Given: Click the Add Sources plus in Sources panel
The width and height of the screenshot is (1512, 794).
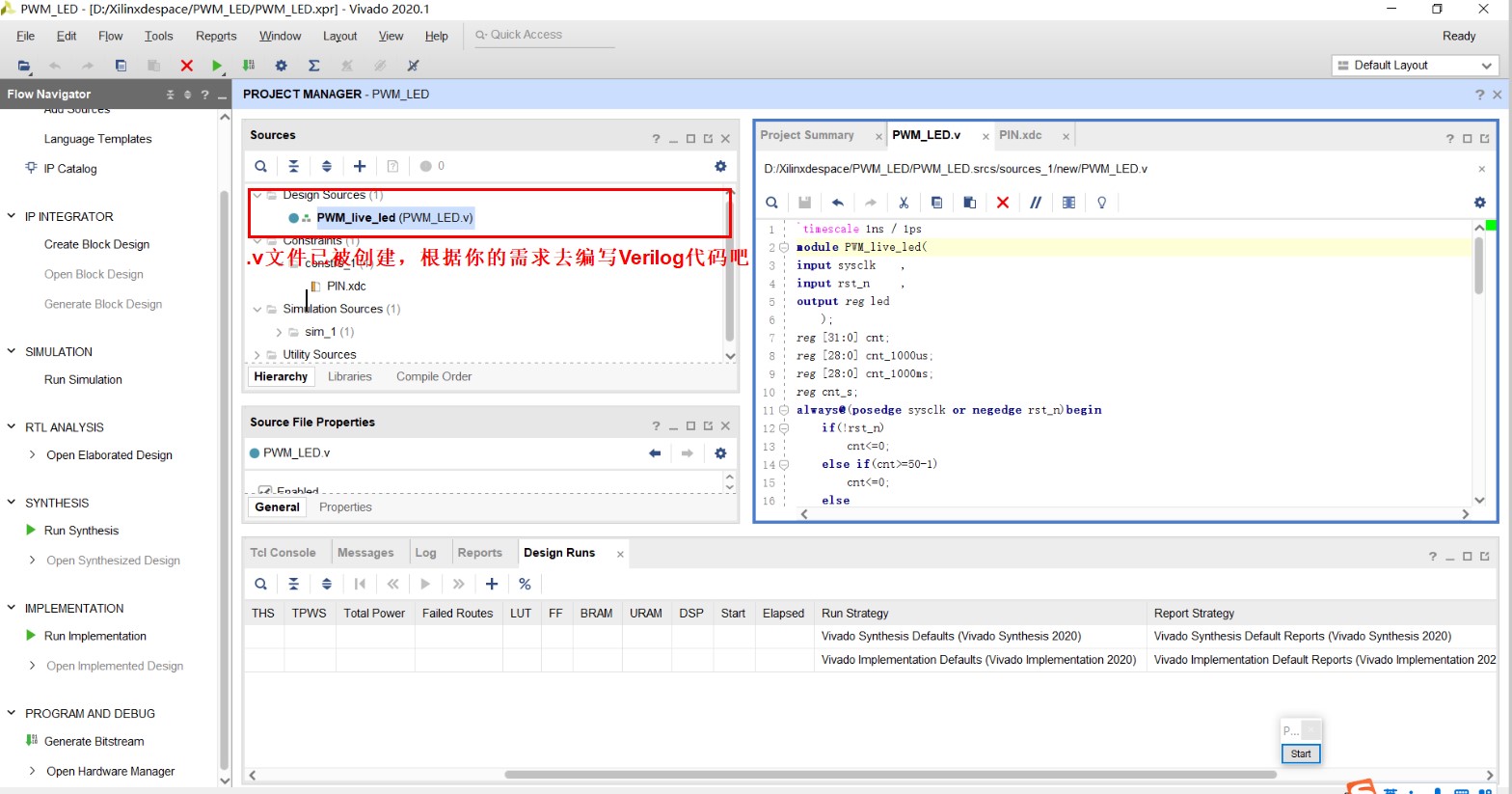Looking at the screenshot, I should pos(360,166).
